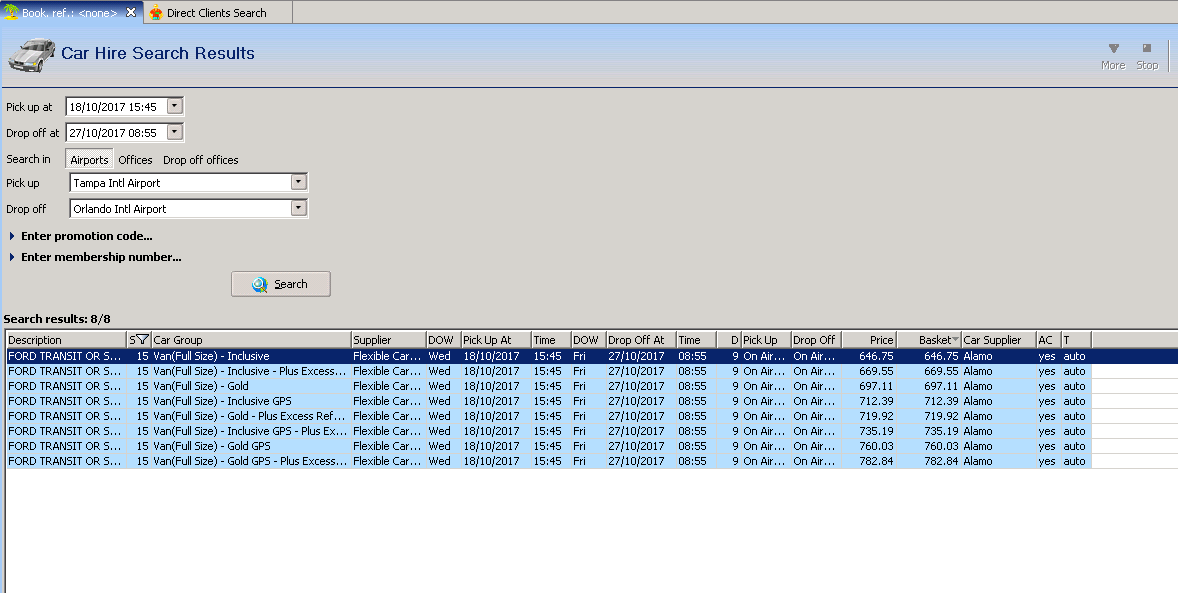Image resolution: width=1178 pixels, height=593 pixels.
Task: Click the sort arrow in the Basket column header
Action: pyautogui.click(x=955, y=340)
